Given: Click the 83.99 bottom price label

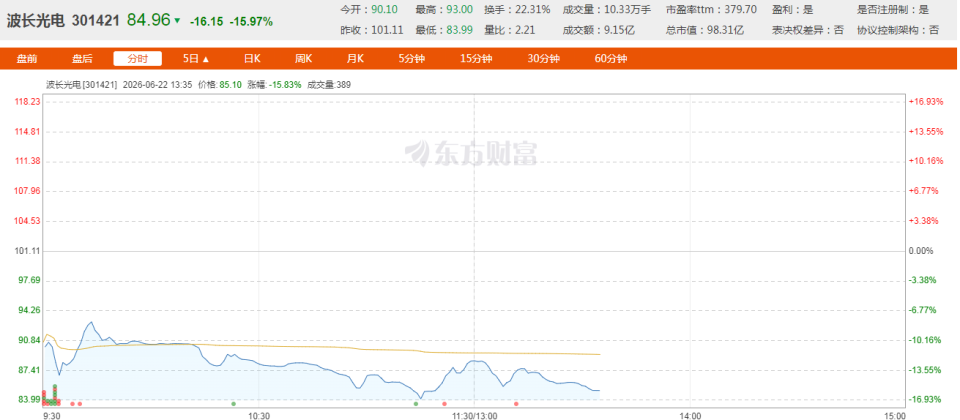Looking at the screenshot, I should pos(28,400).
